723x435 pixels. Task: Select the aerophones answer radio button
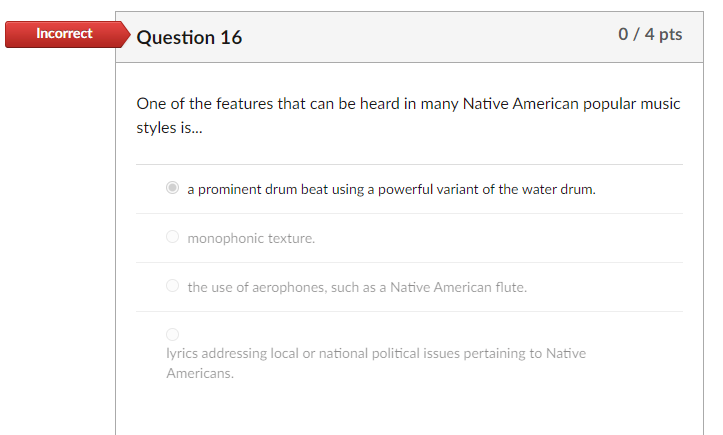[173, 286]
